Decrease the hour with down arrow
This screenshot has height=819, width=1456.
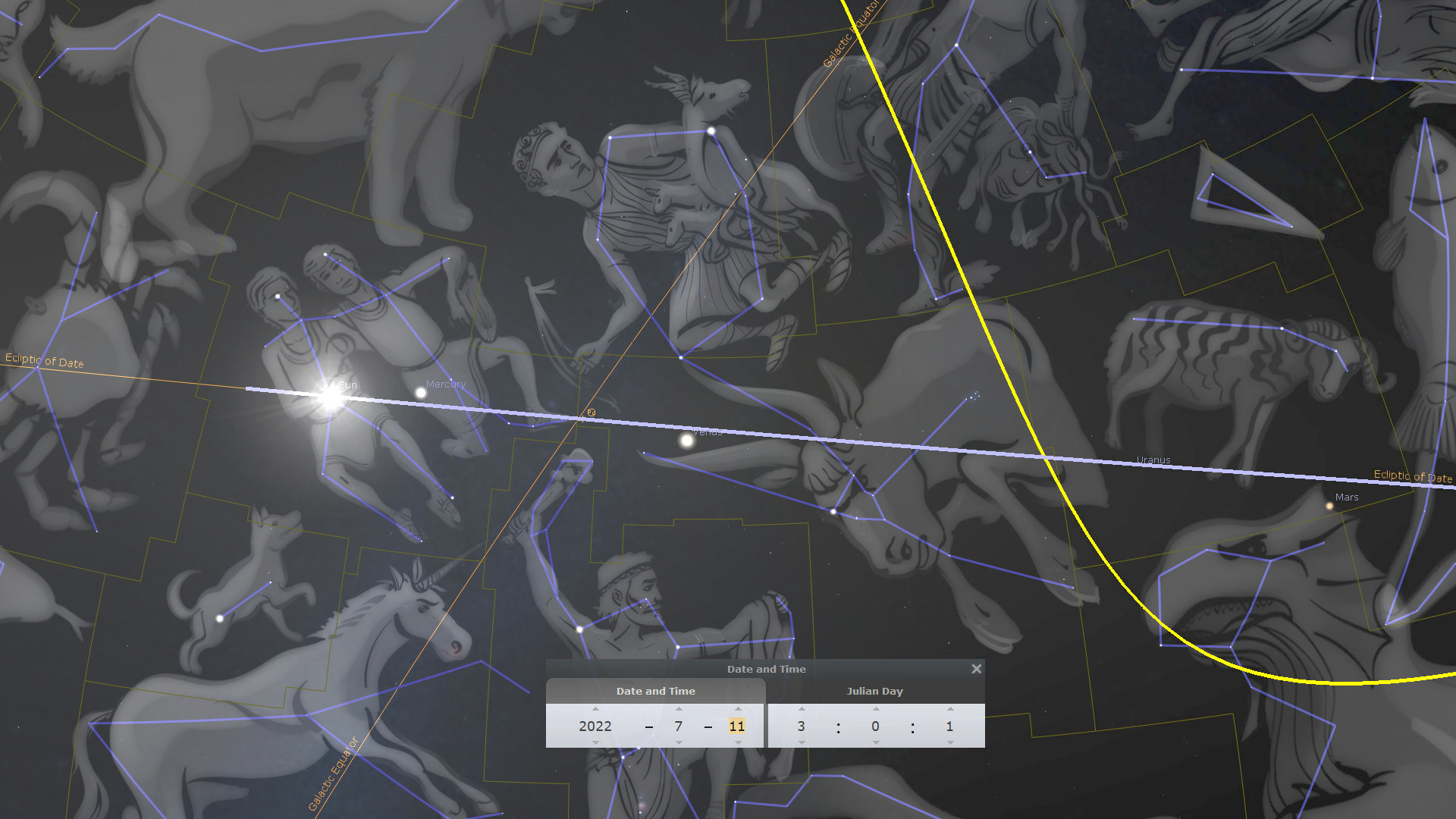tap(802, 742)
